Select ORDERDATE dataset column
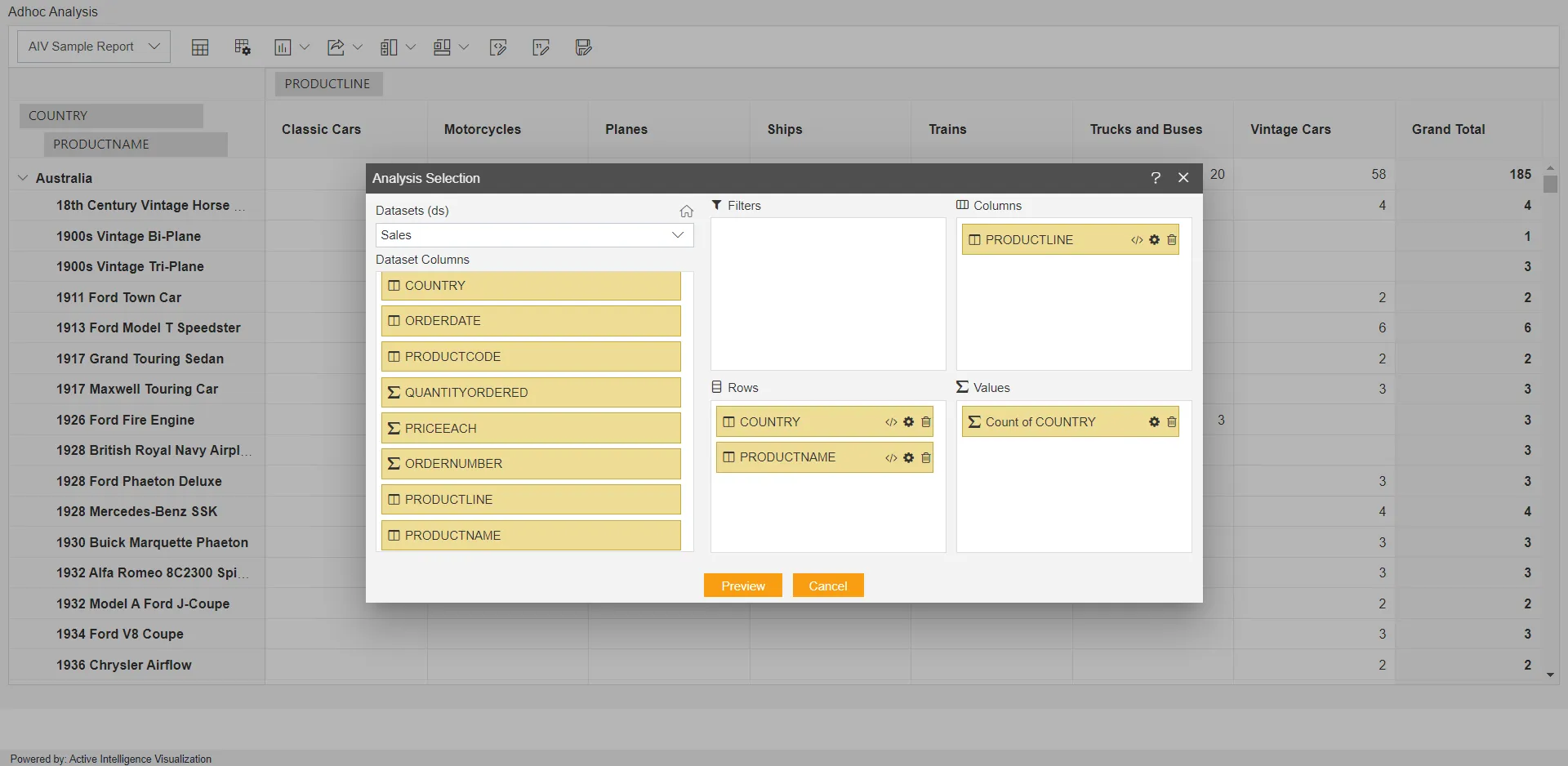Image resolution: width=1568 pixels, height=766 pixels. 531,321
